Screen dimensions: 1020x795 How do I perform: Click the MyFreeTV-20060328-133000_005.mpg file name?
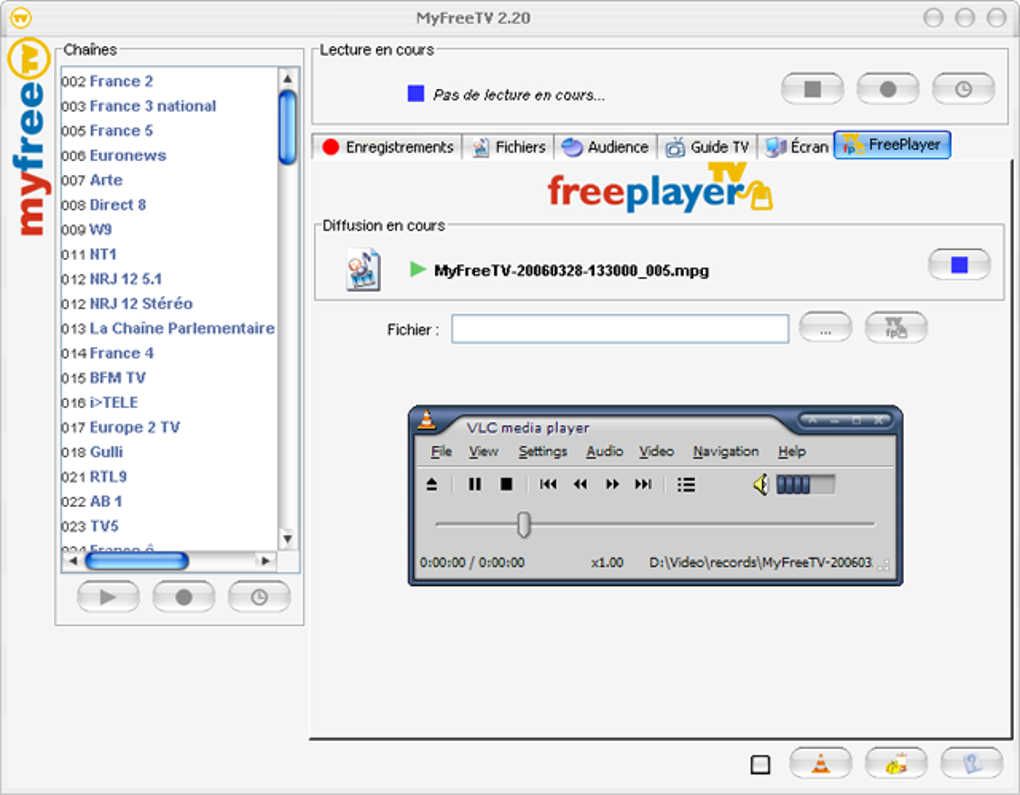[x=572, y=271]
